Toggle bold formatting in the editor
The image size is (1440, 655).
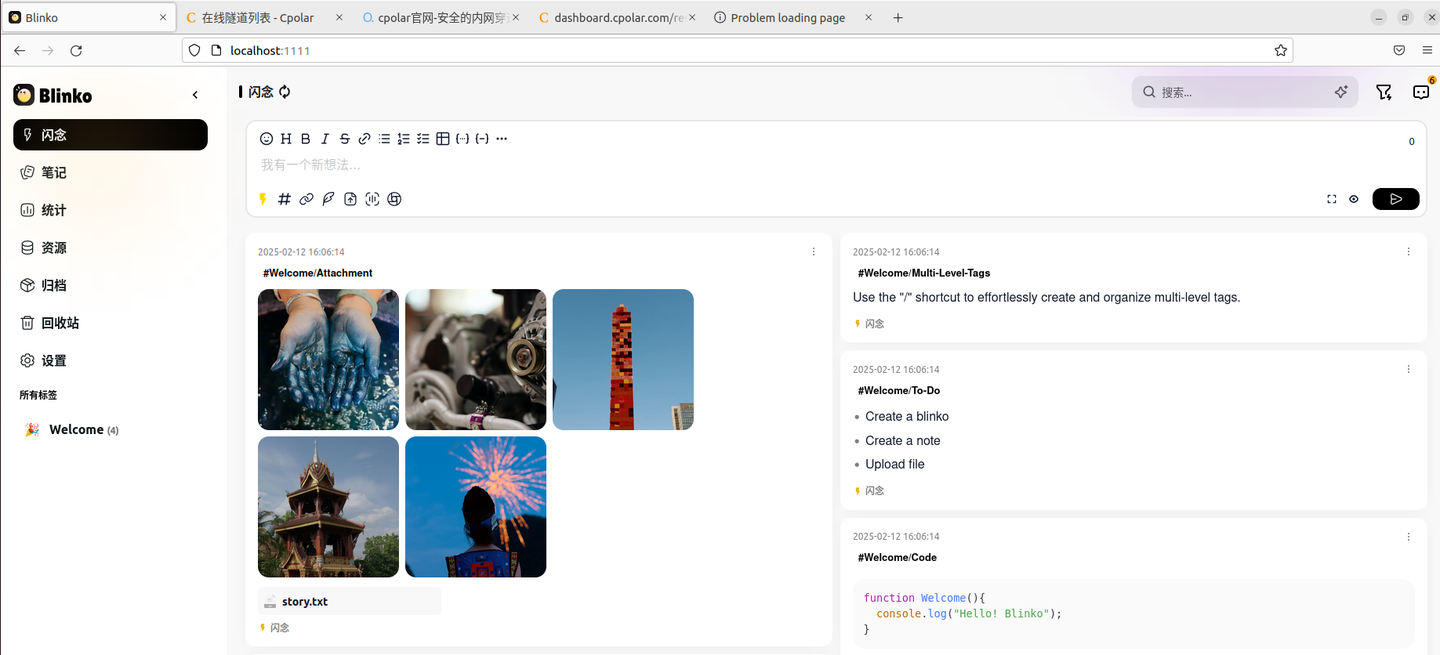pyautogui.click(x=305, y=138)
